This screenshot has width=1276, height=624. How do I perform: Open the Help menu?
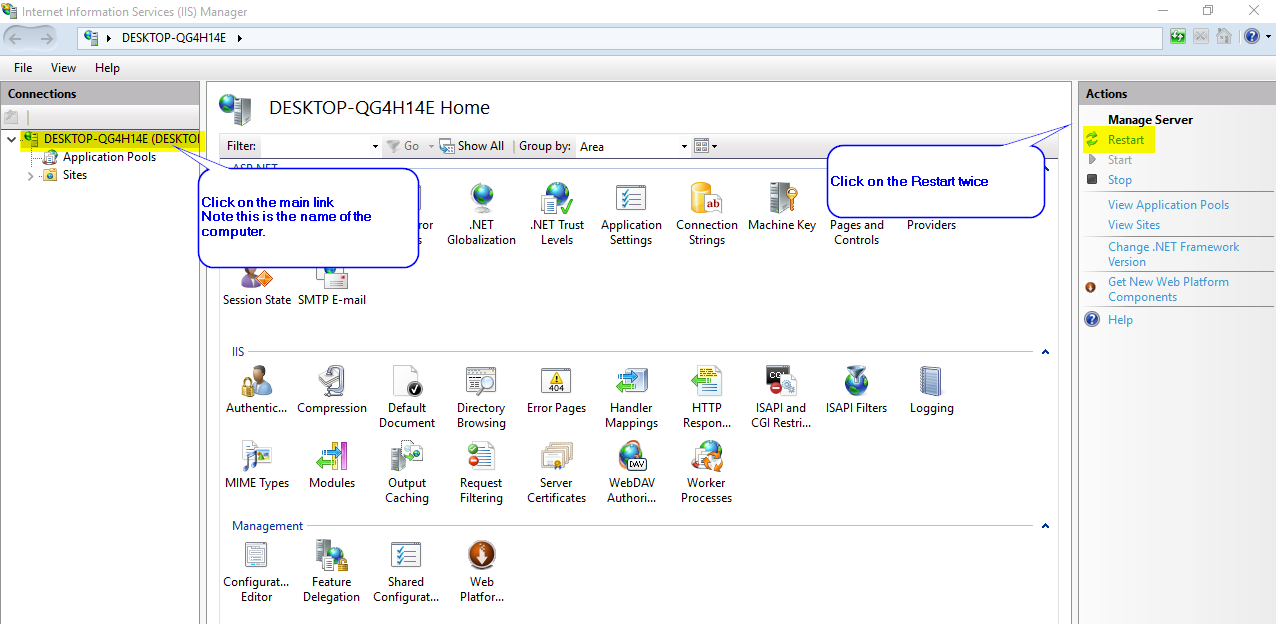[x=107, y=68]
